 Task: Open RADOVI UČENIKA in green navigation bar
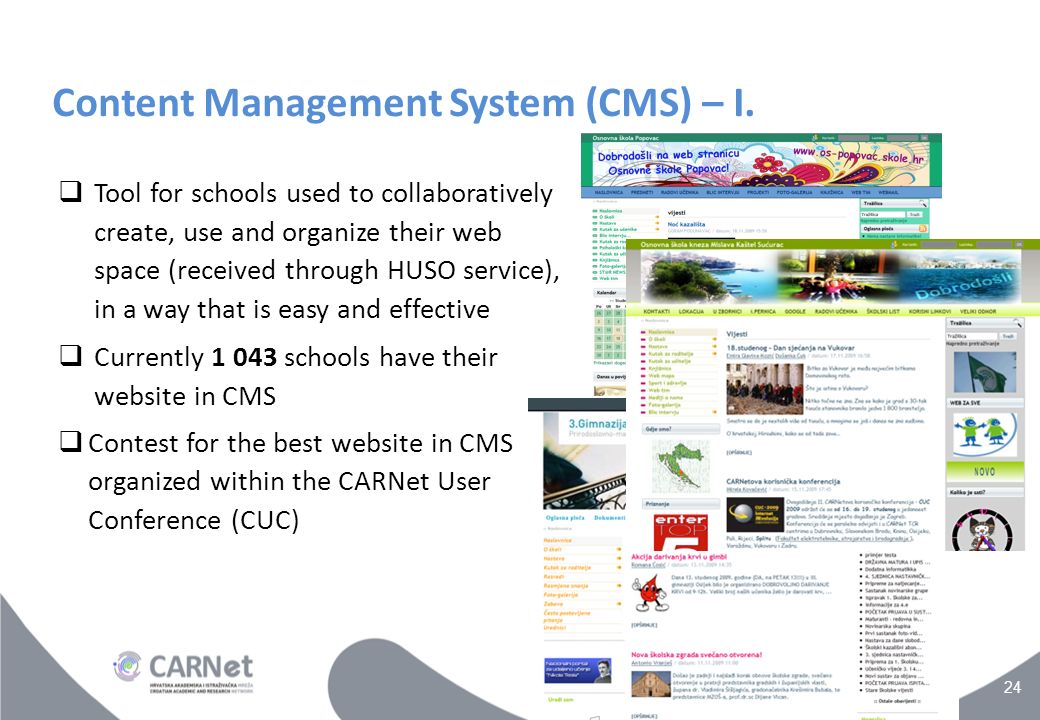pos(836,312)
